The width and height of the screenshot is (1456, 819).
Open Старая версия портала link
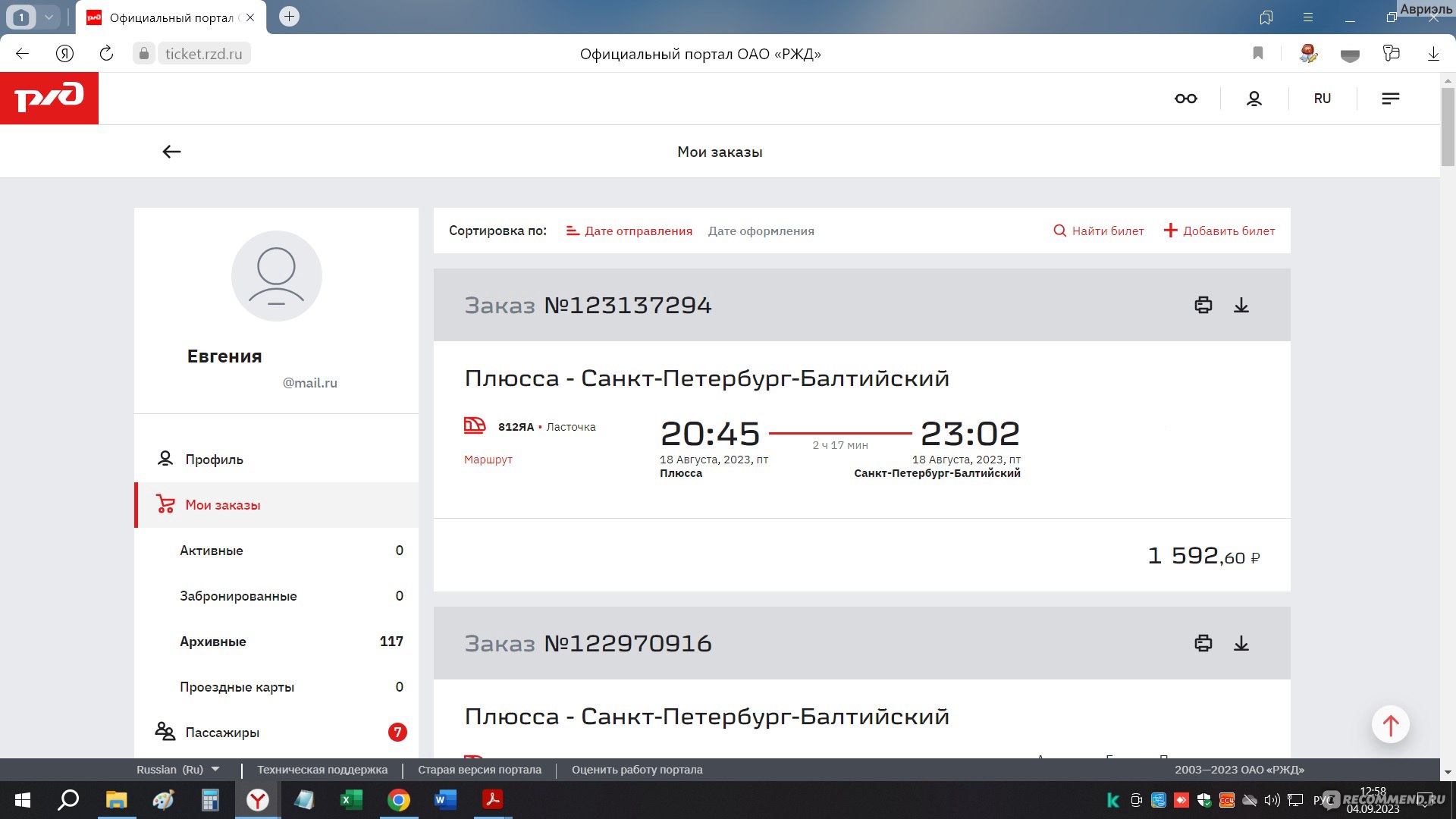click(x=479, y=770)
